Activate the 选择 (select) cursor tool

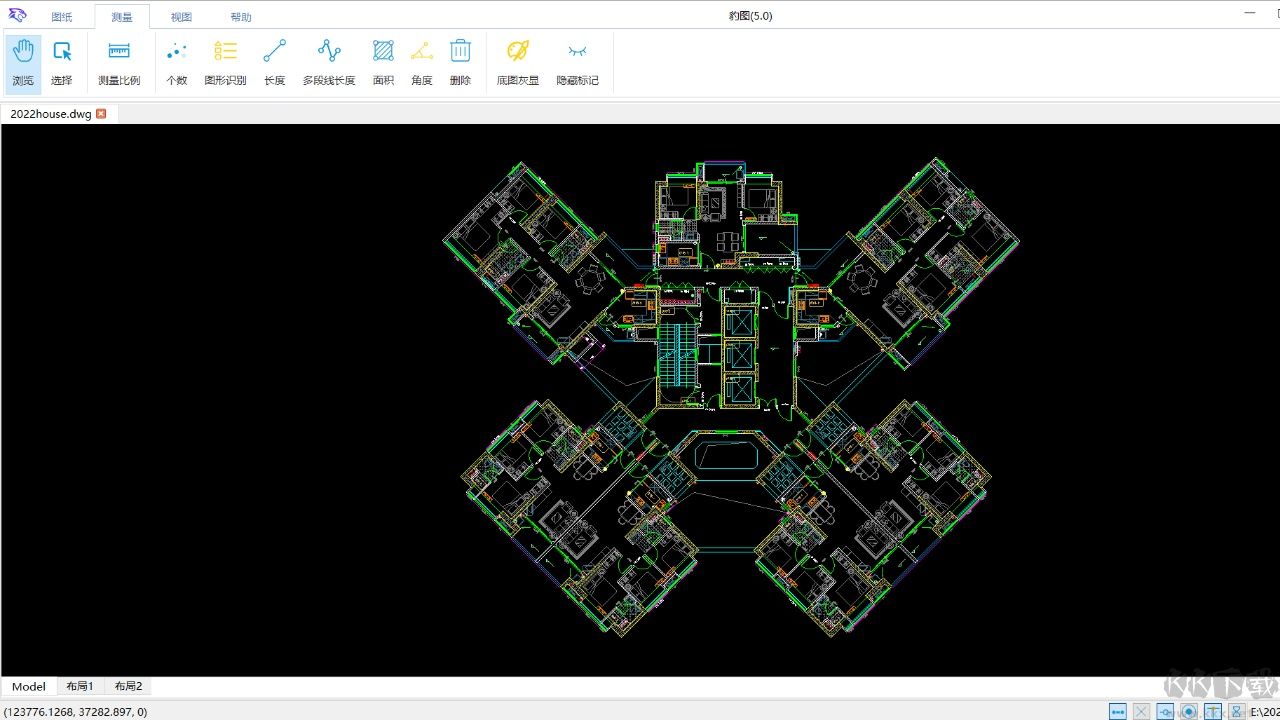(62, 63)
